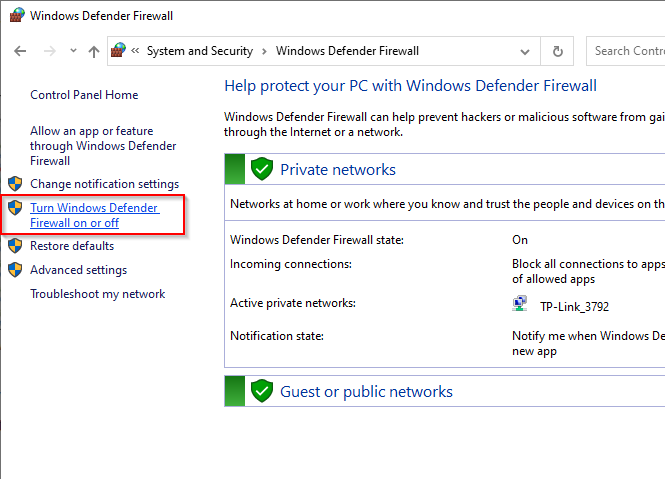Click the green shield icon for Guest or public networks
Screen dimensions: 665x479
(x=262, y=391)
